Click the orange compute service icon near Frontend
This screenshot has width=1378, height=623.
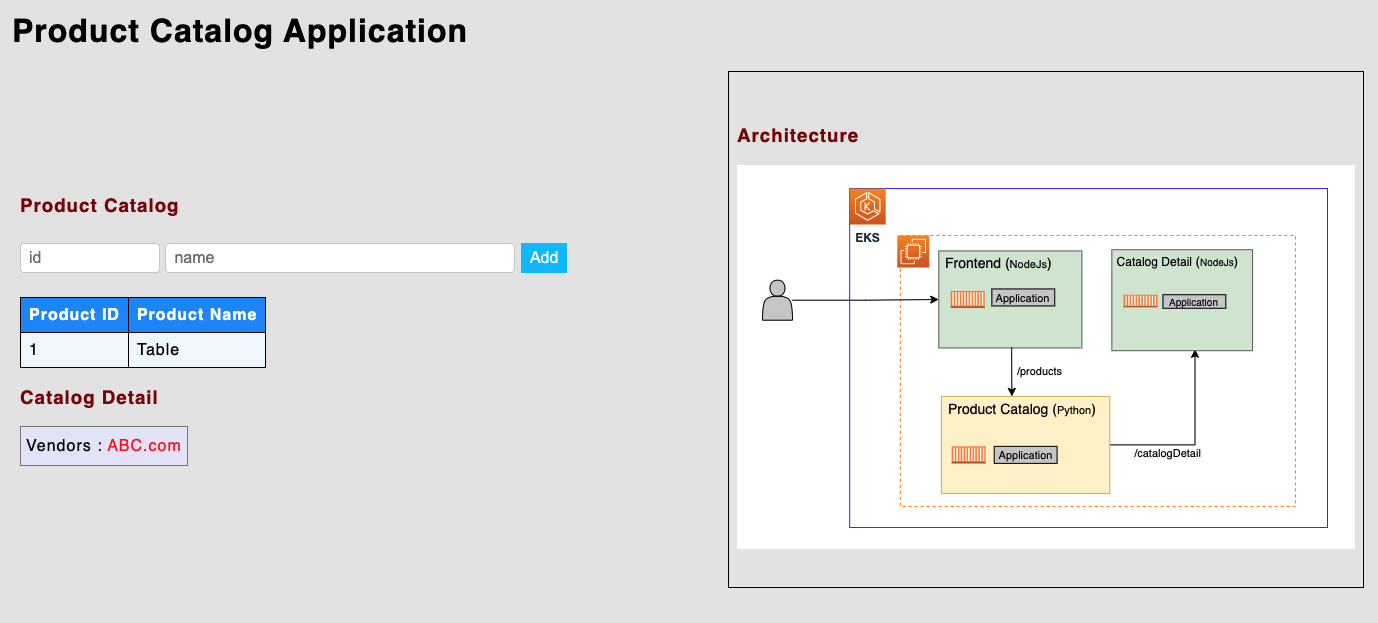pyautogui.click(x=911, y=252)
